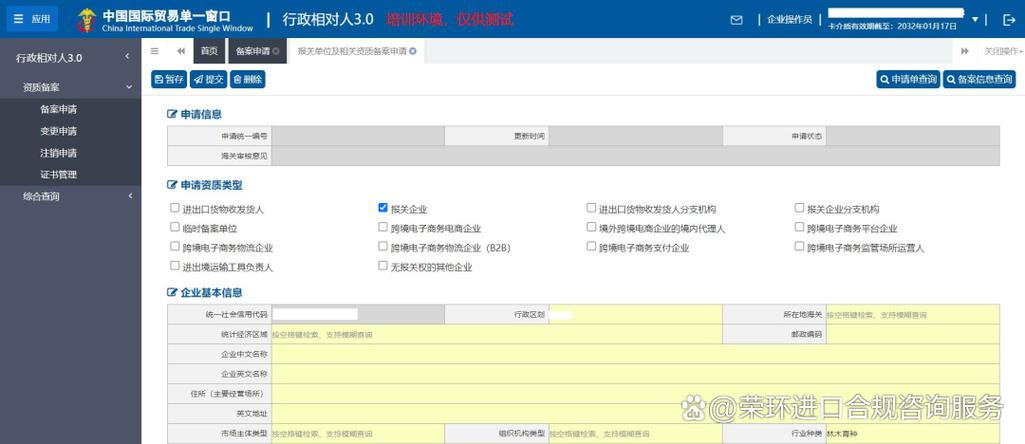Check 跨境电子商务监管场所运营人 checkbox

(799, 247)
